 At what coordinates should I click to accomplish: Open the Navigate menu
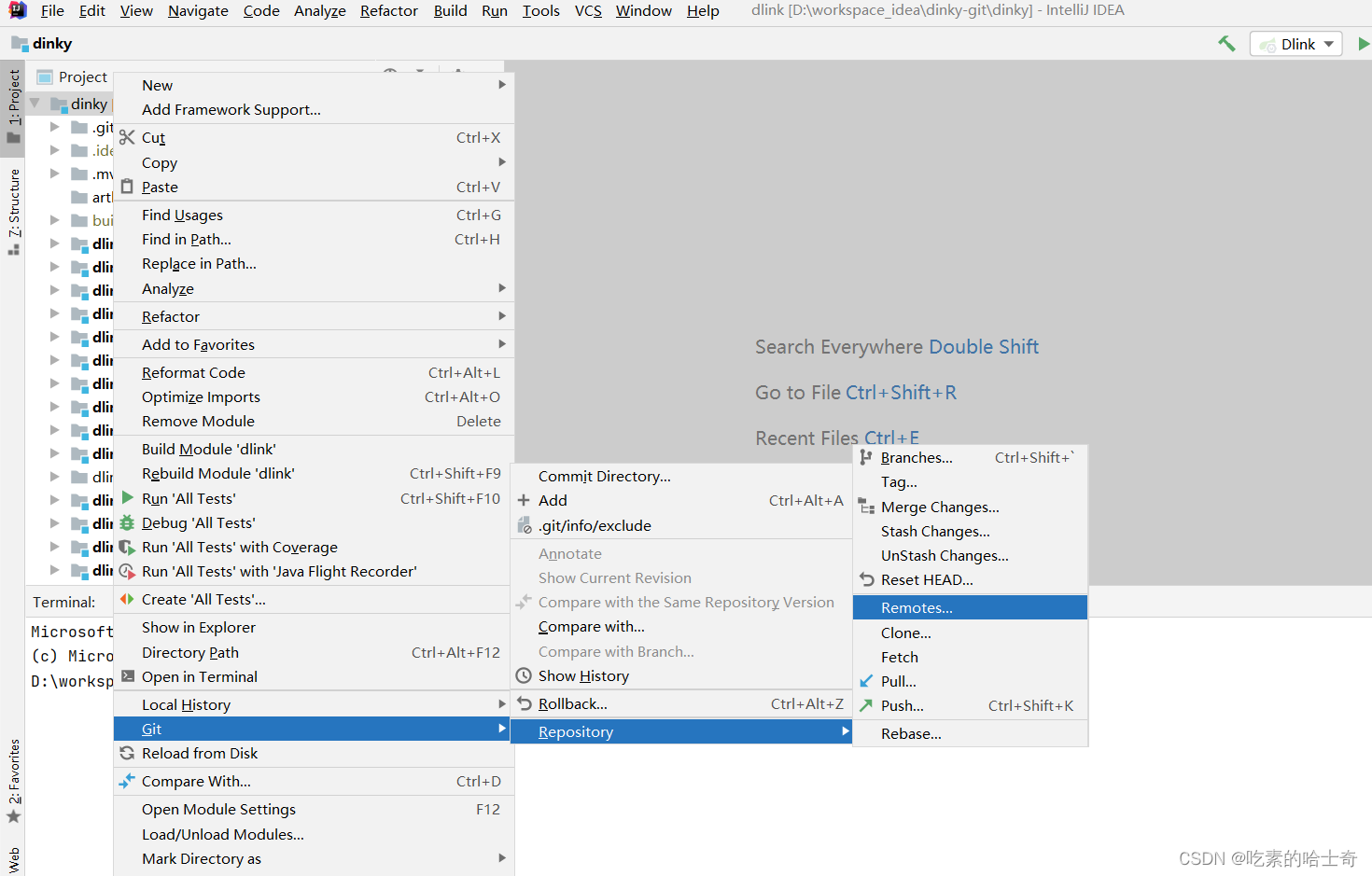[x=198, y=10]
